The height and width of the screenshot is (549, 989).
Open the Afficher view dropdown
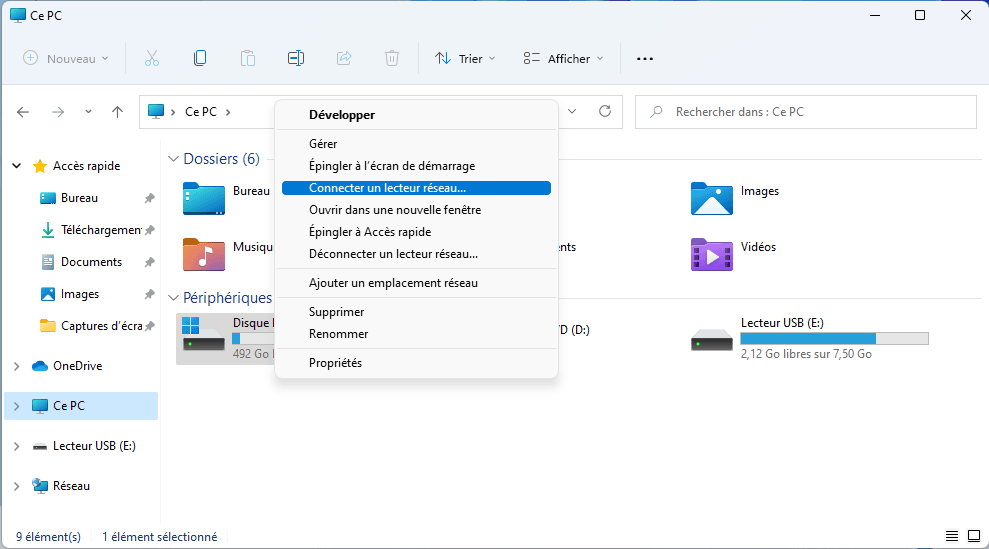click(x=564, y=59)
